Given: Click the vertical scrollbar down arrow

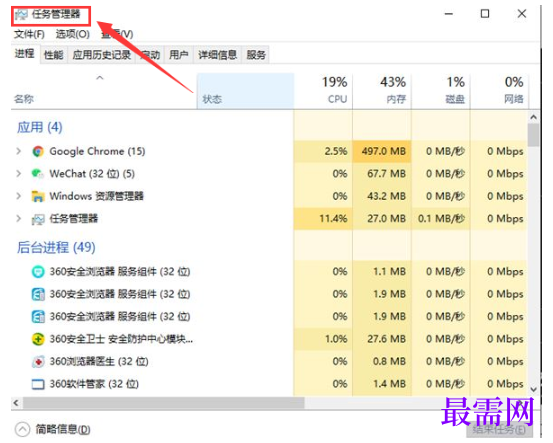Looking at the screenshot, I should (x=533, y=389).
